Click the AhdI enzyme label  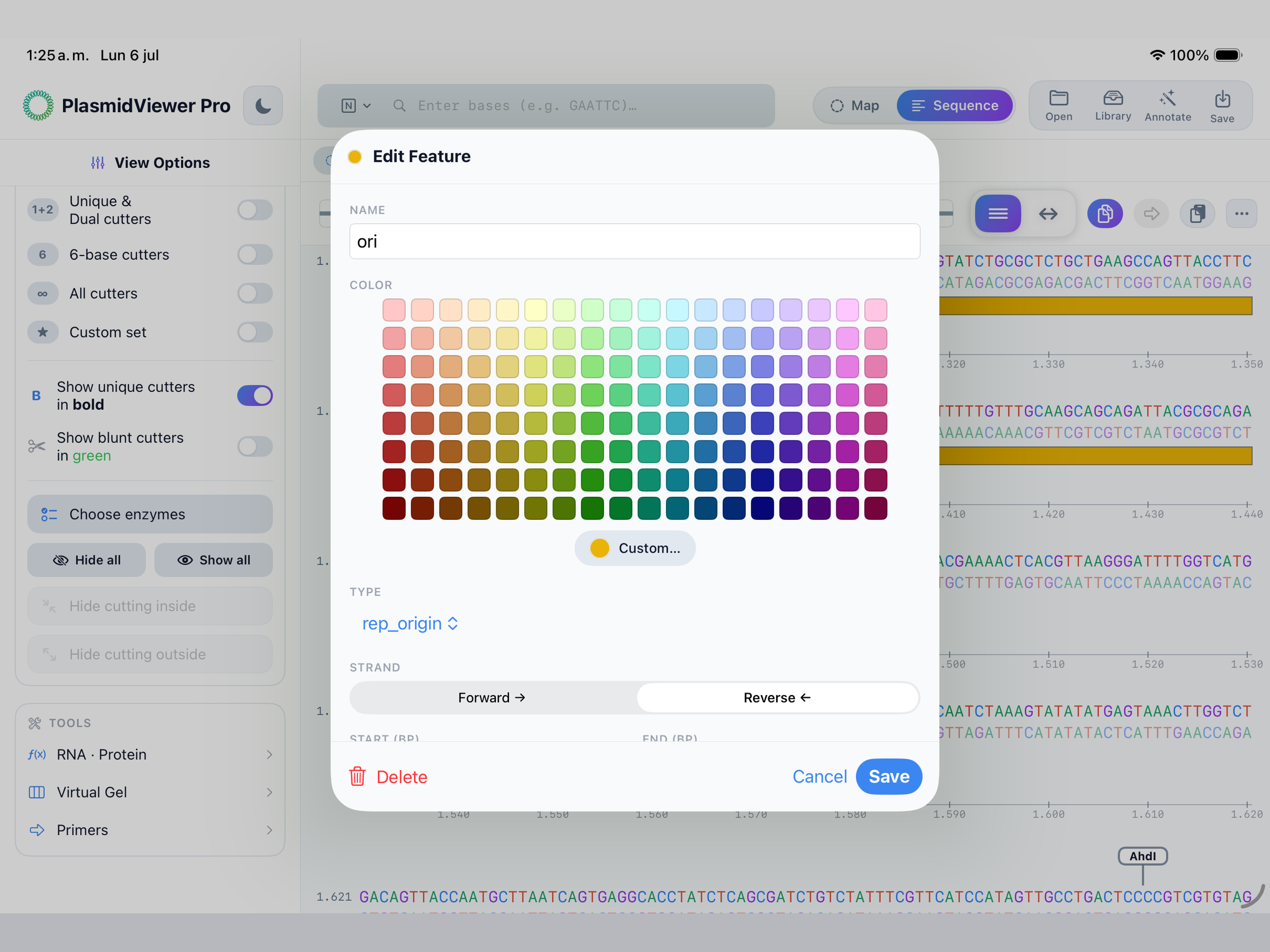pyautogui.click(x=1143, y=856)
